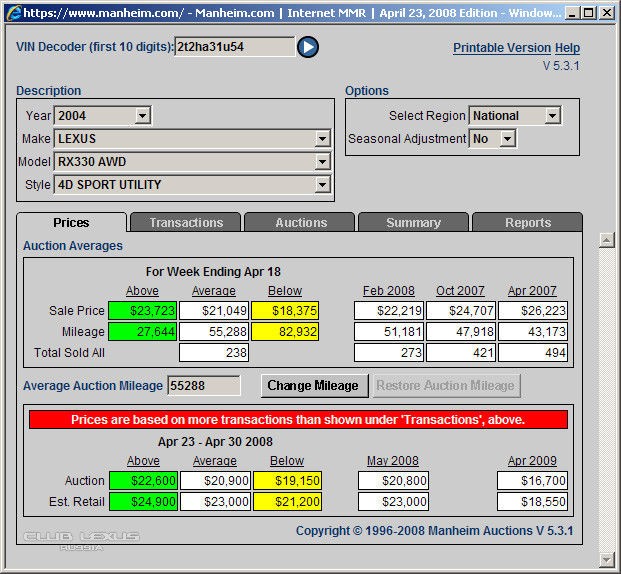
Task: Click the Average Auction Mileage field
Action: (x=204, y=385)
